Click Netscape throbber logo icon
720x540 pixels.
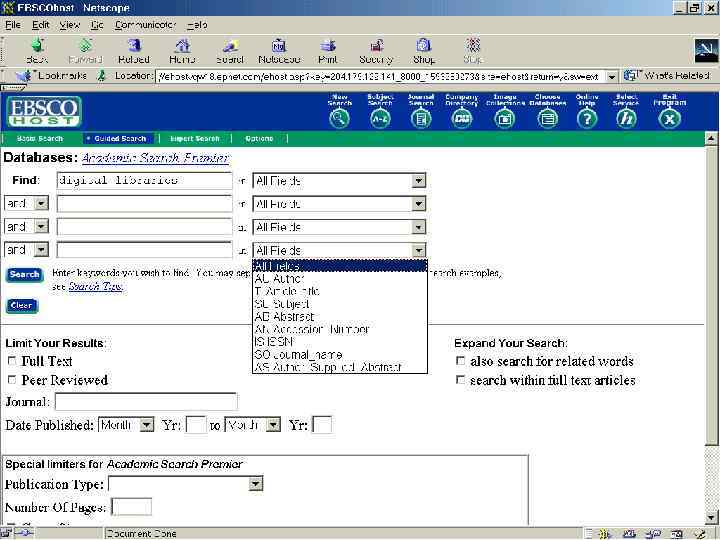tap(706, 51)
